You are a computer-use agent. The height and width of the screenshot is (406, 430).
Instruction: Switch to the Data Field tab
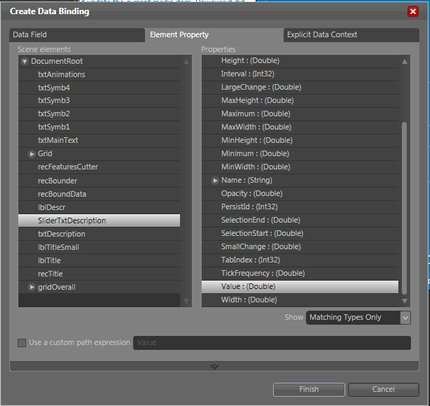(77, 35)
